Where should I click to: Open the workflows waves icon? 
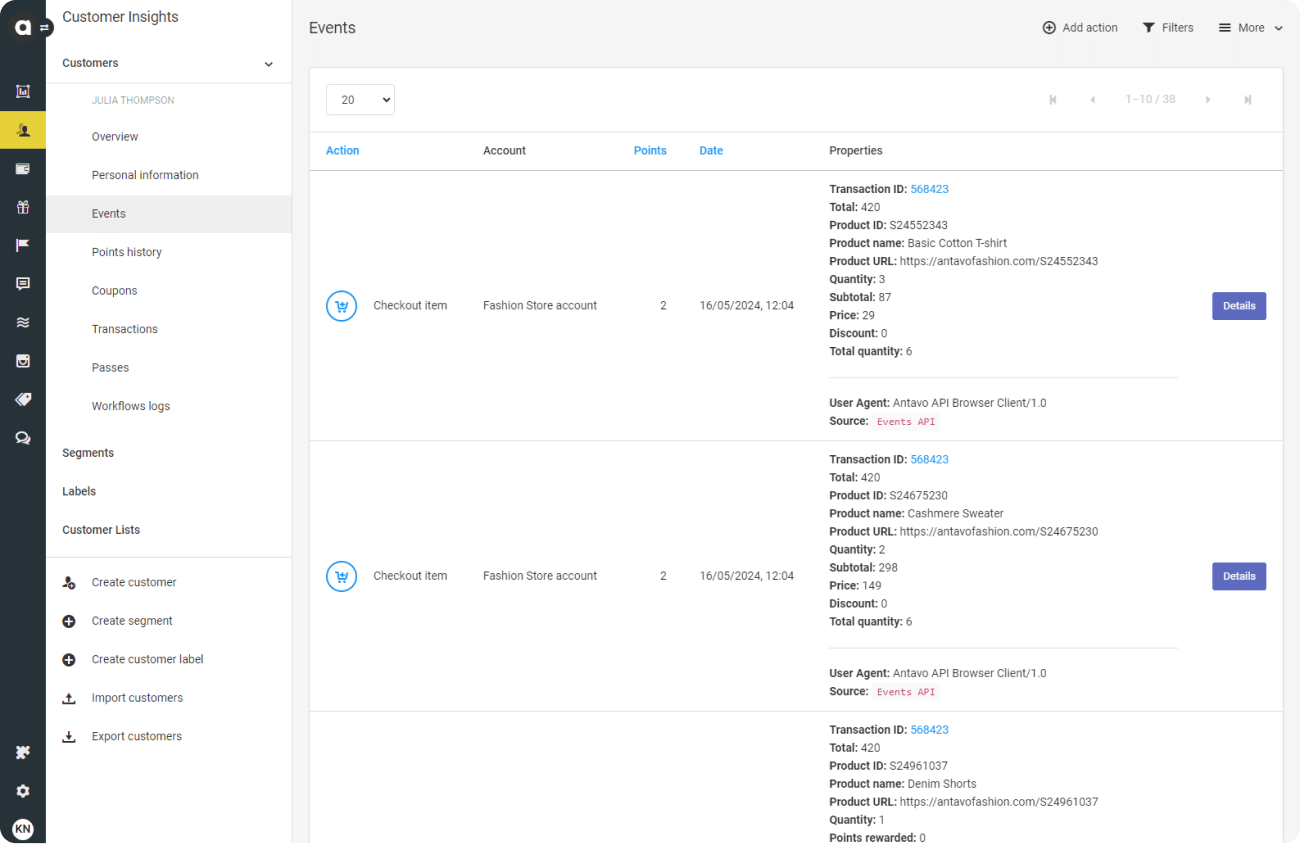pyautogui.click(x=23, y=322)
